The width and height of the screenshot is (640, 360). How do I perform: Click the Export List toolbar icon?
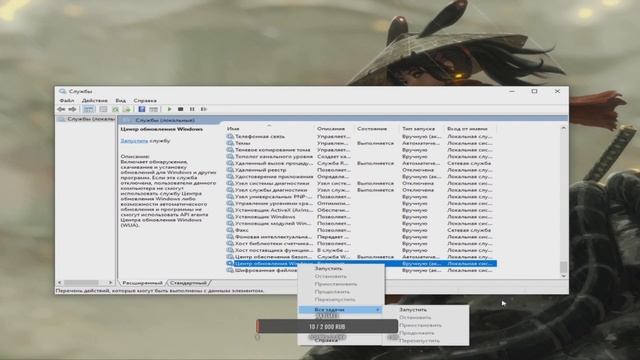click(127, 109)
